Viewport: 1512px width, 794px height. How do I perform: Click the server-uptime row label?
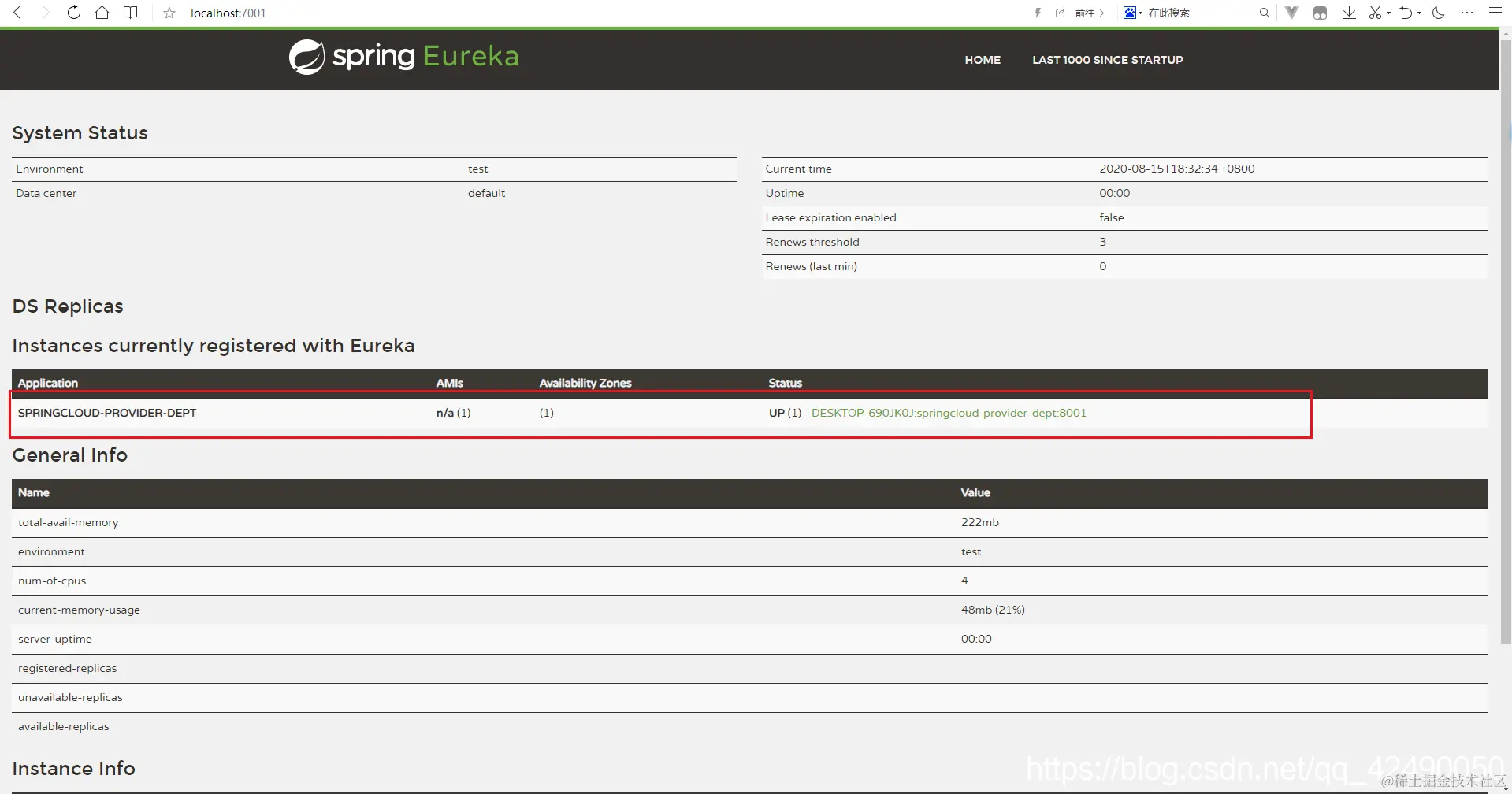55,639
